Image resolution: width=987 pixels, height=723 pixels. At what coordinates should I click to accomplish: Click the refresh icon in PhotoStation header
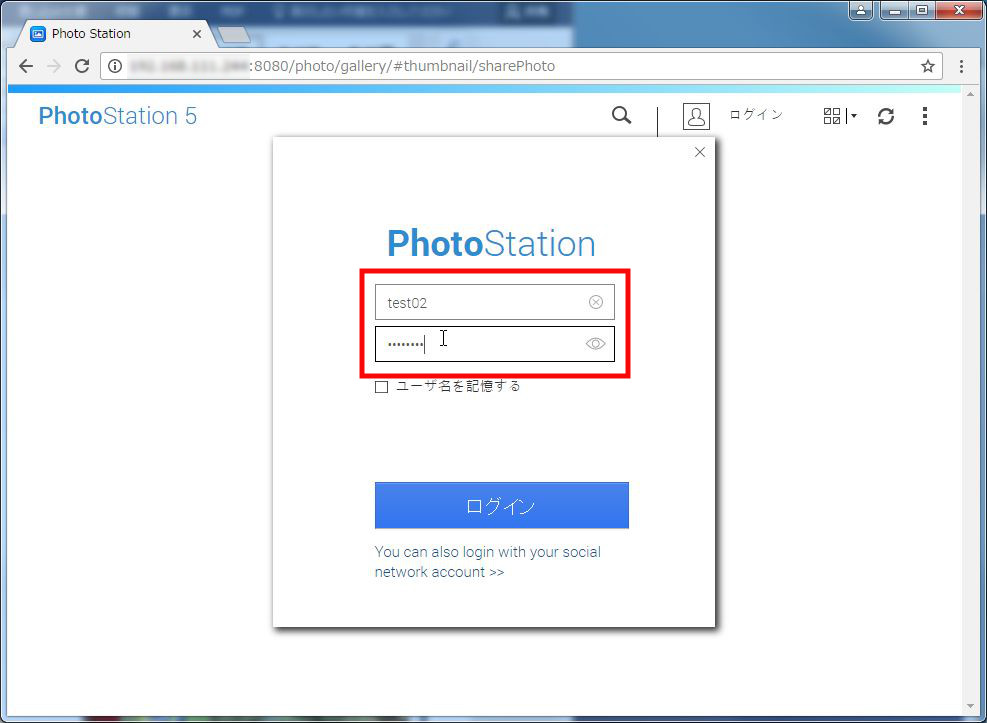pos(885,116)
